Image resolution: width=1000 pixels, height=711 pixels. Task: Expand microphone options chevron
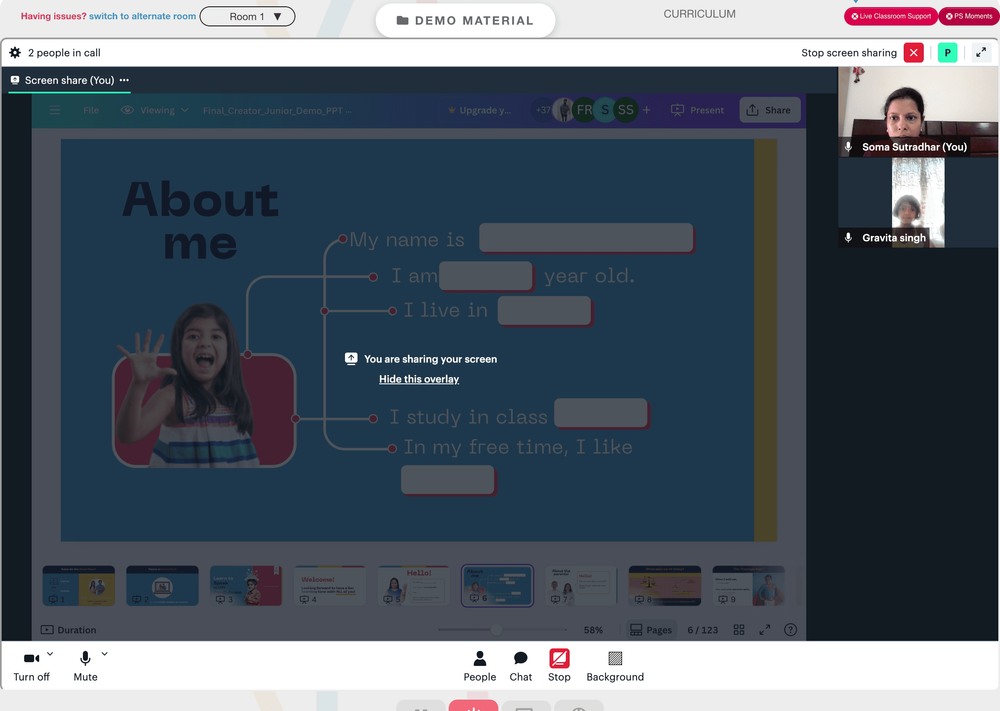(x=105, y=654)
